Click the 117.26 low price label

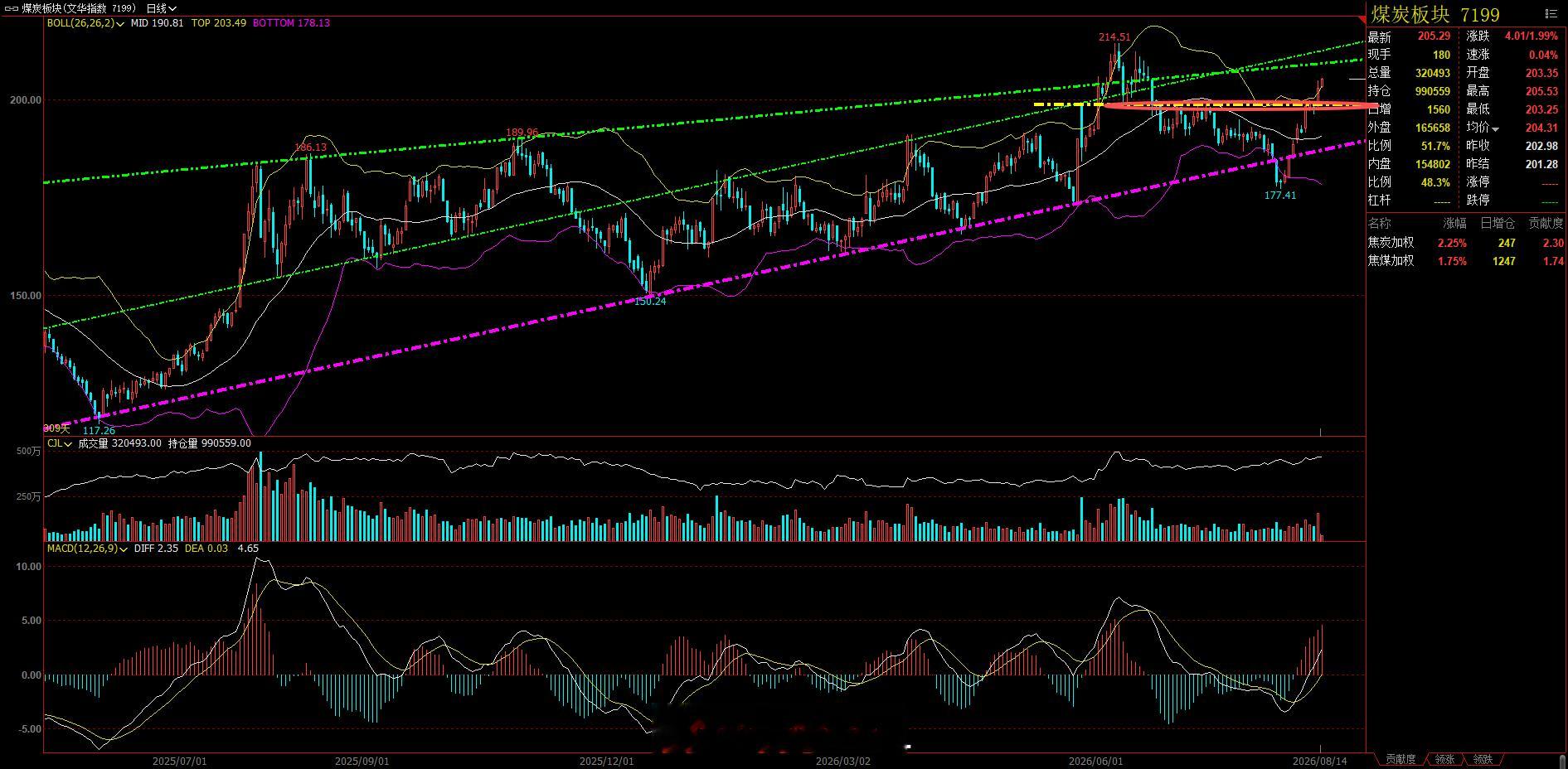click(100, 431)
